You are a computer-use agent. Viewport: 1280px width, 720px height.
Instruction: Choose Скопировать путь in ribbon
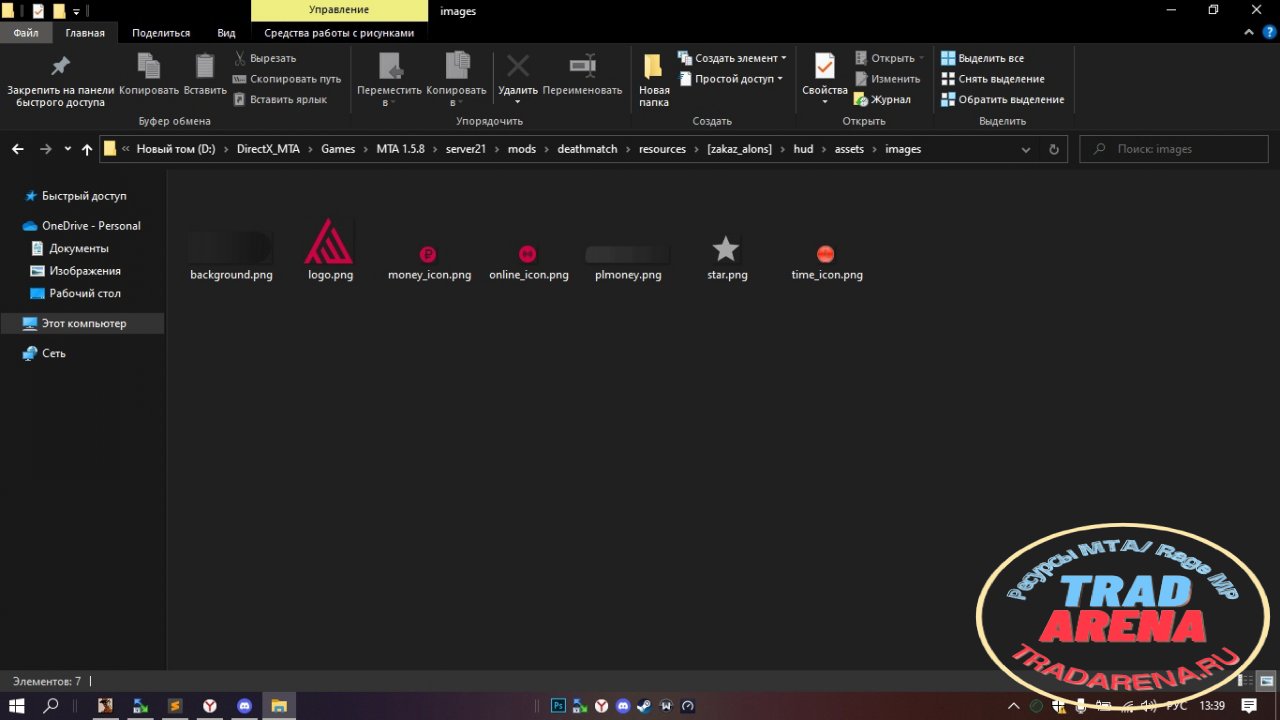pos(287,79)
